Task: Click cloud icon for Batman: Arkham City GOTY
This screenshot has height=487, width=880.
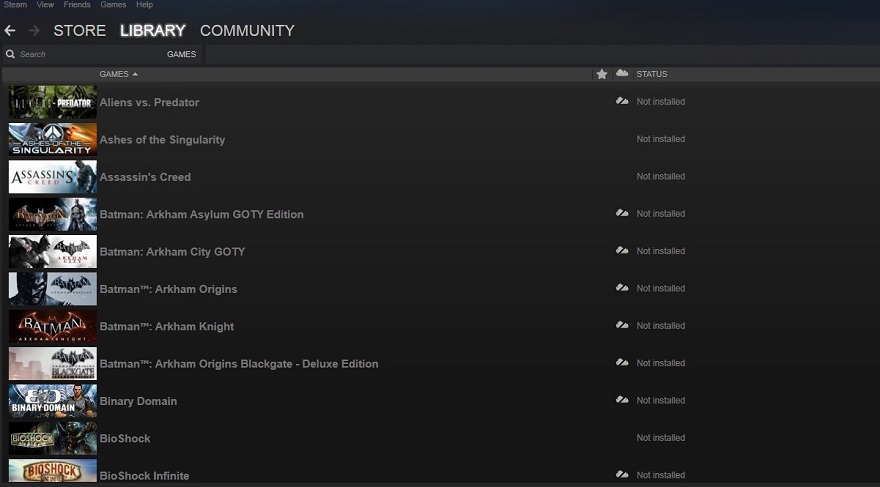Action: coord(622,250)
